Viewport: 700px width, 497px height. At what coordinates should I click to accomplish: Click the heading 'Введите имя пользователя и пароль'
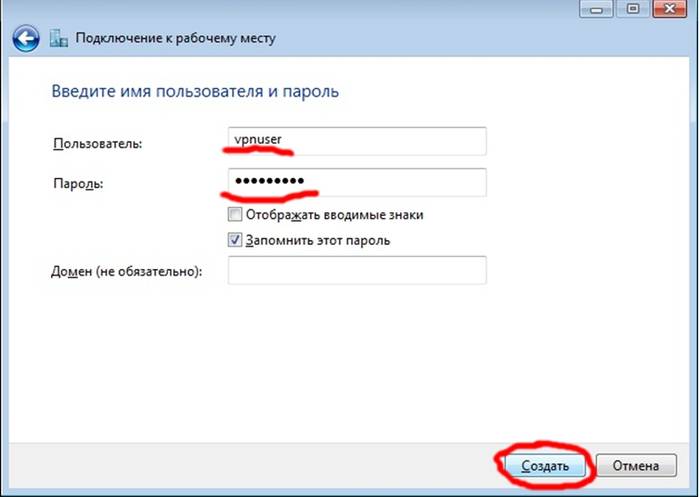194,92
